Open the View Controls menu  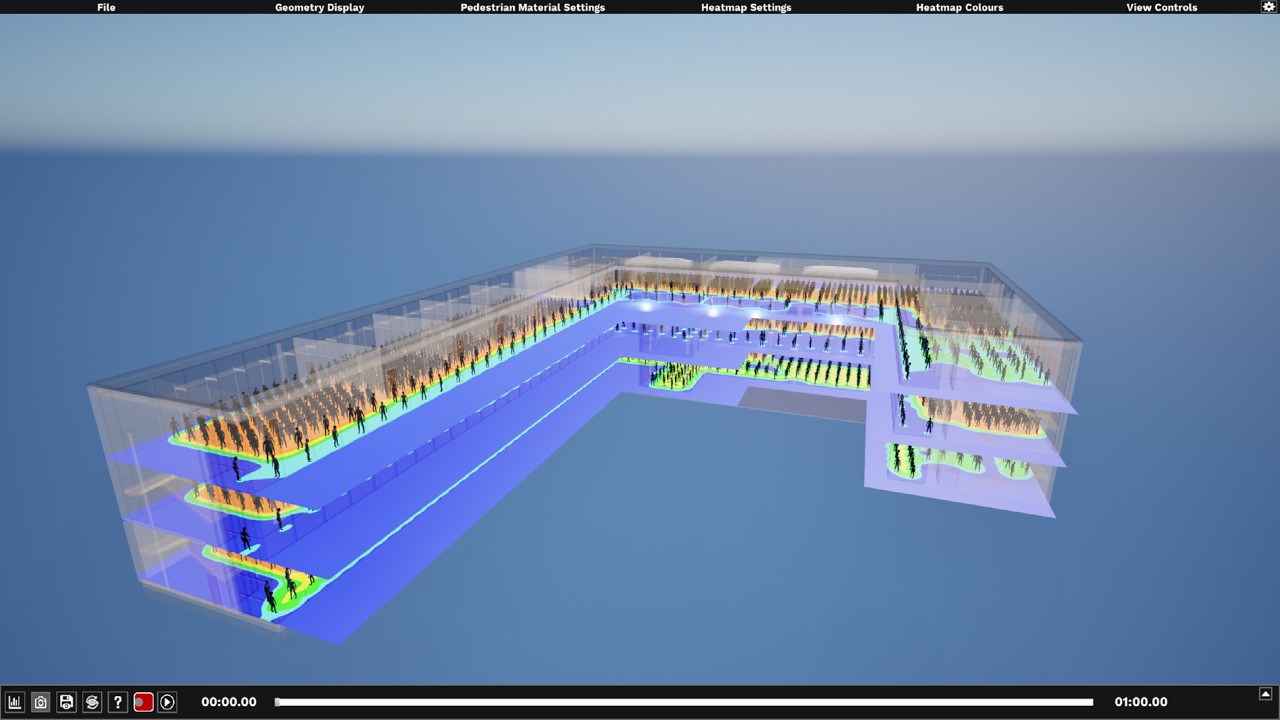pos(1161,7)
